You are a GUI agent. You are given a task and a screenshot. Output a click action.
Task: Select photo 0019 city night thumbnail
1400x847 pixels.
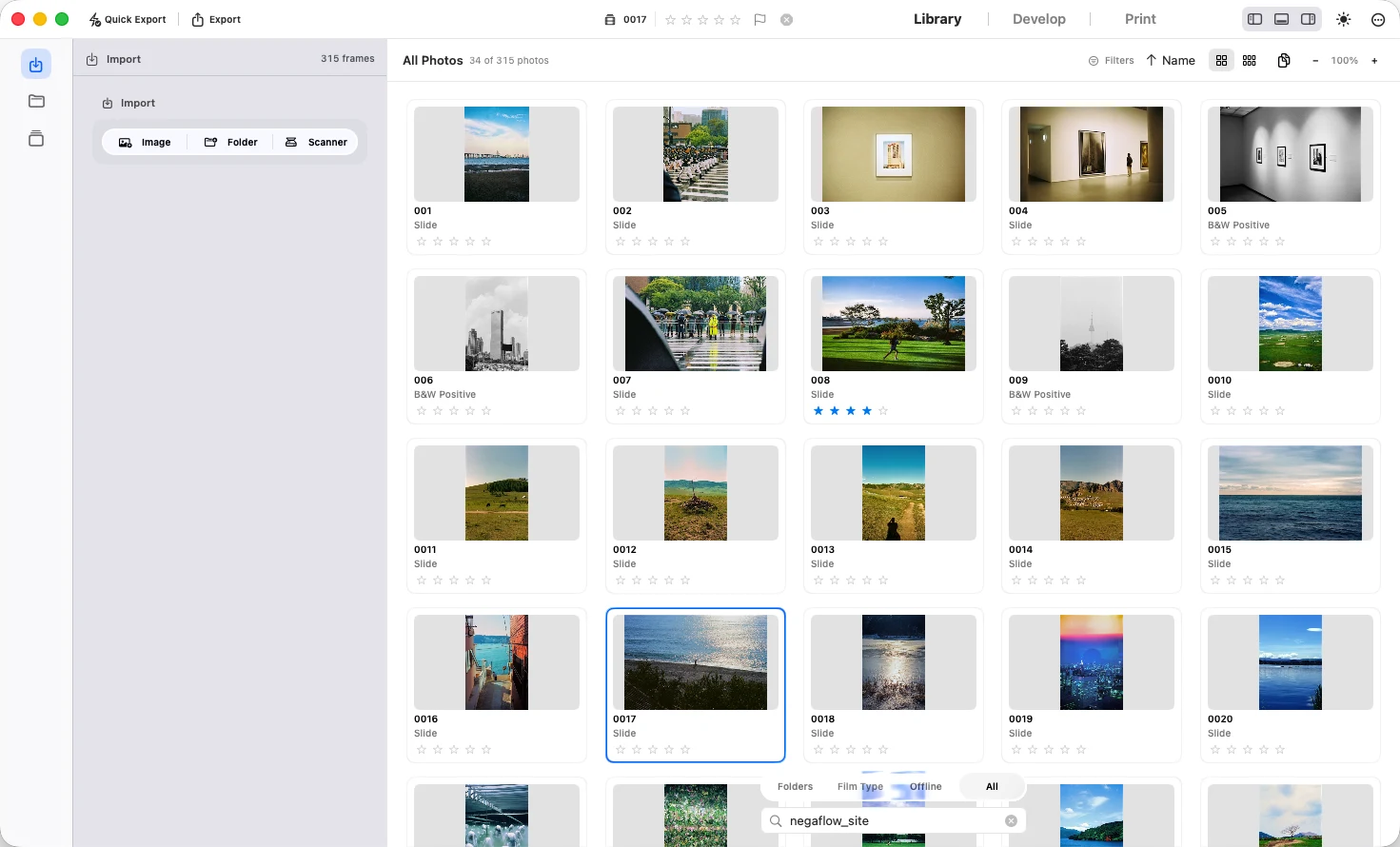(x=1092, y=662)
